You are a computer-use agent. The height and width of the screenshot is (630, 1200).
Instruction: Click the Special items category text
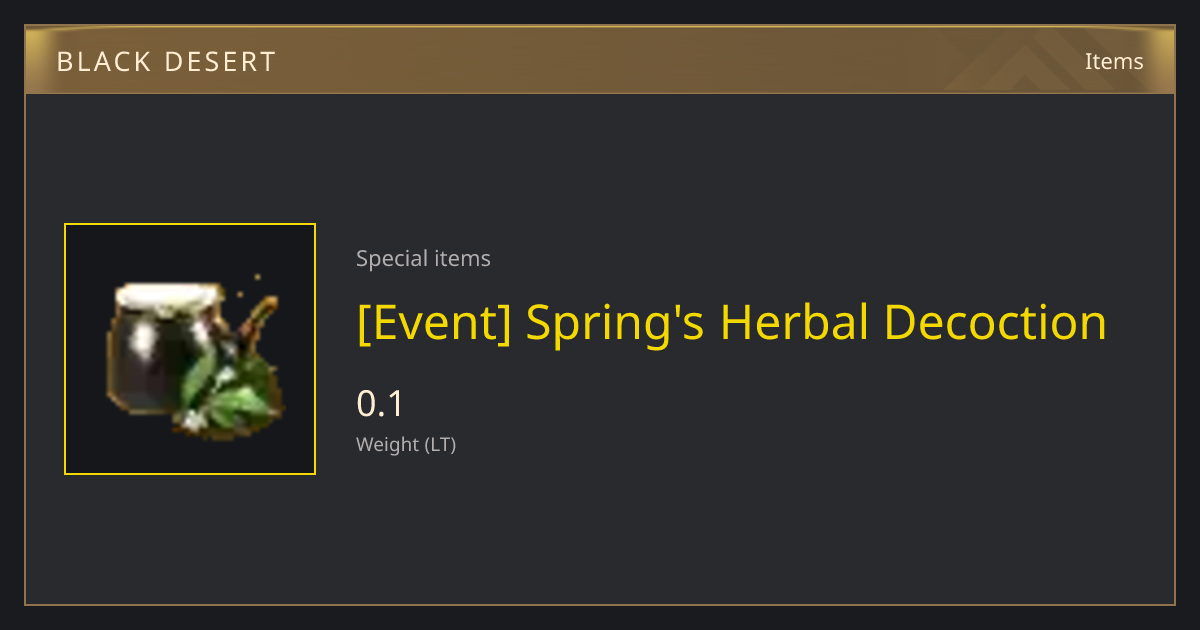pos(423,259)
